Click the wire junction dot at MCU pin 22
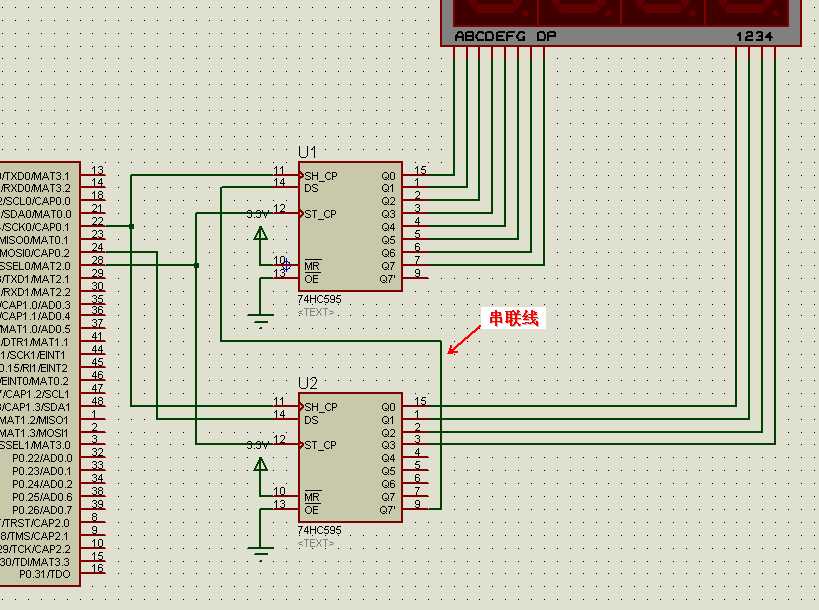 point(131,226)
